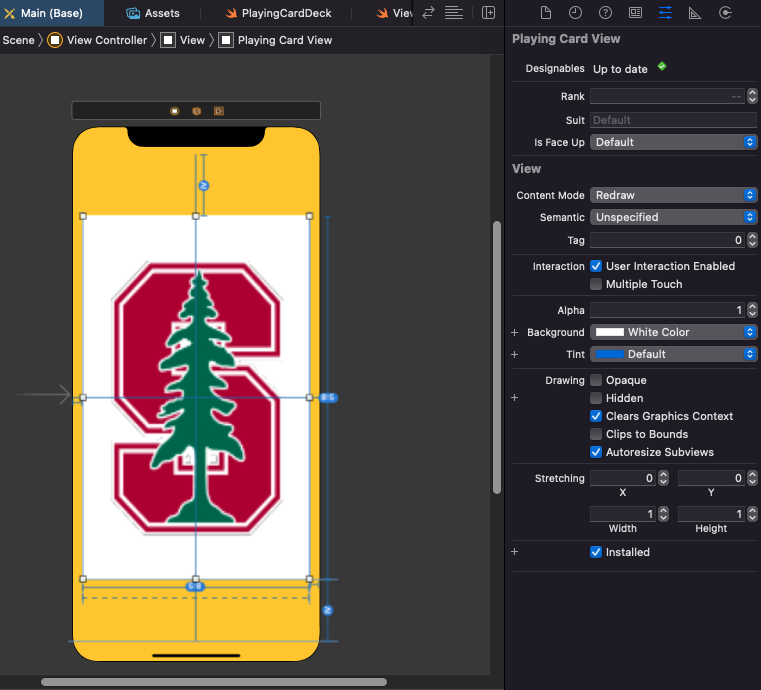761x690 pixels.
Task: Toggle Clears Graphics Context checkbox
Action: click(596, 416)
